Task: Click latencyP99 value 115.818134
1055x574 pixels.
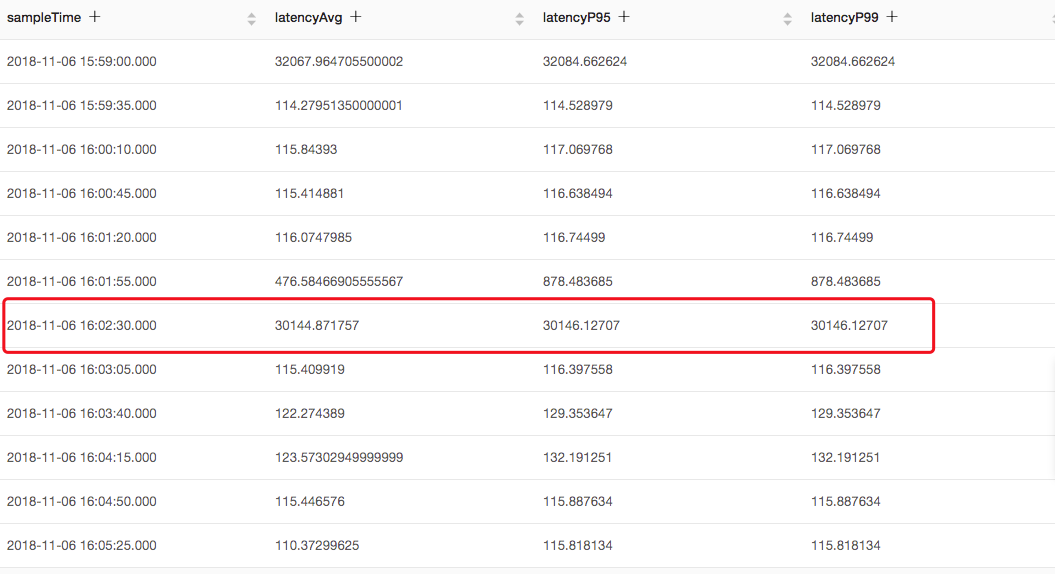Action: [x=845, y=545]
